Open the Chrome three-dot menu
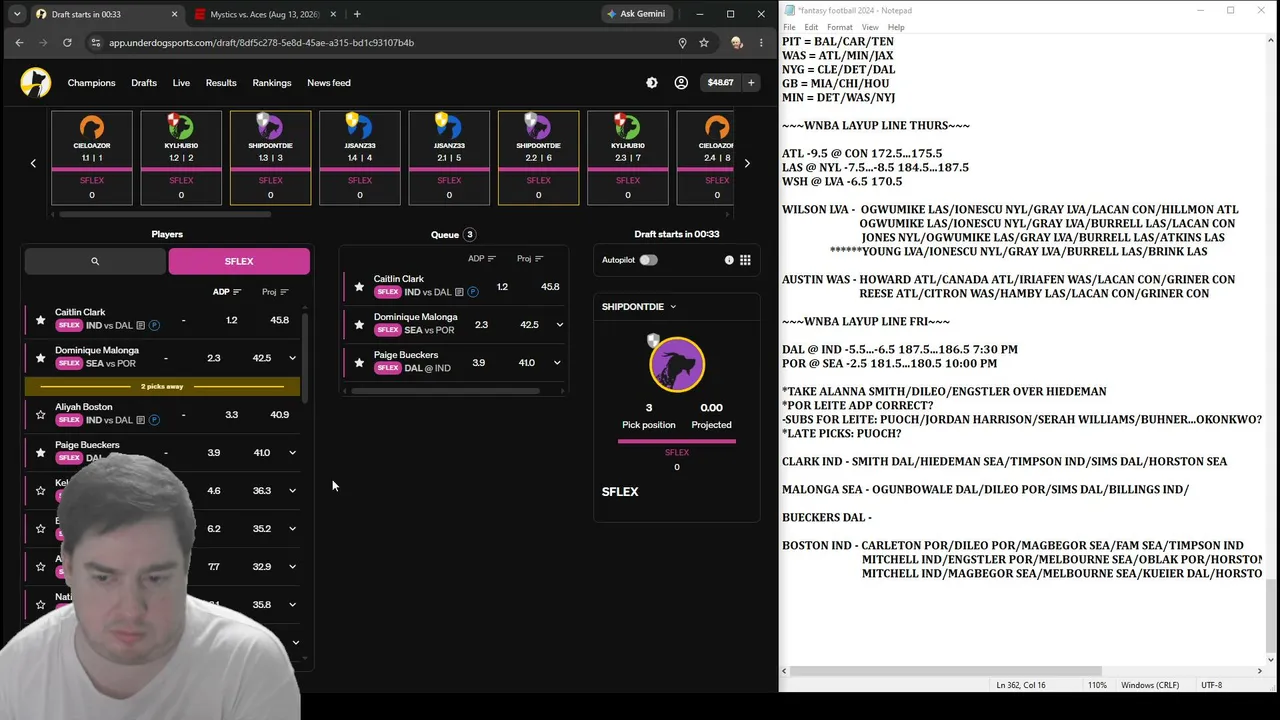The image size is (1280, 720). pyautogui.click(x=761, y=43)
